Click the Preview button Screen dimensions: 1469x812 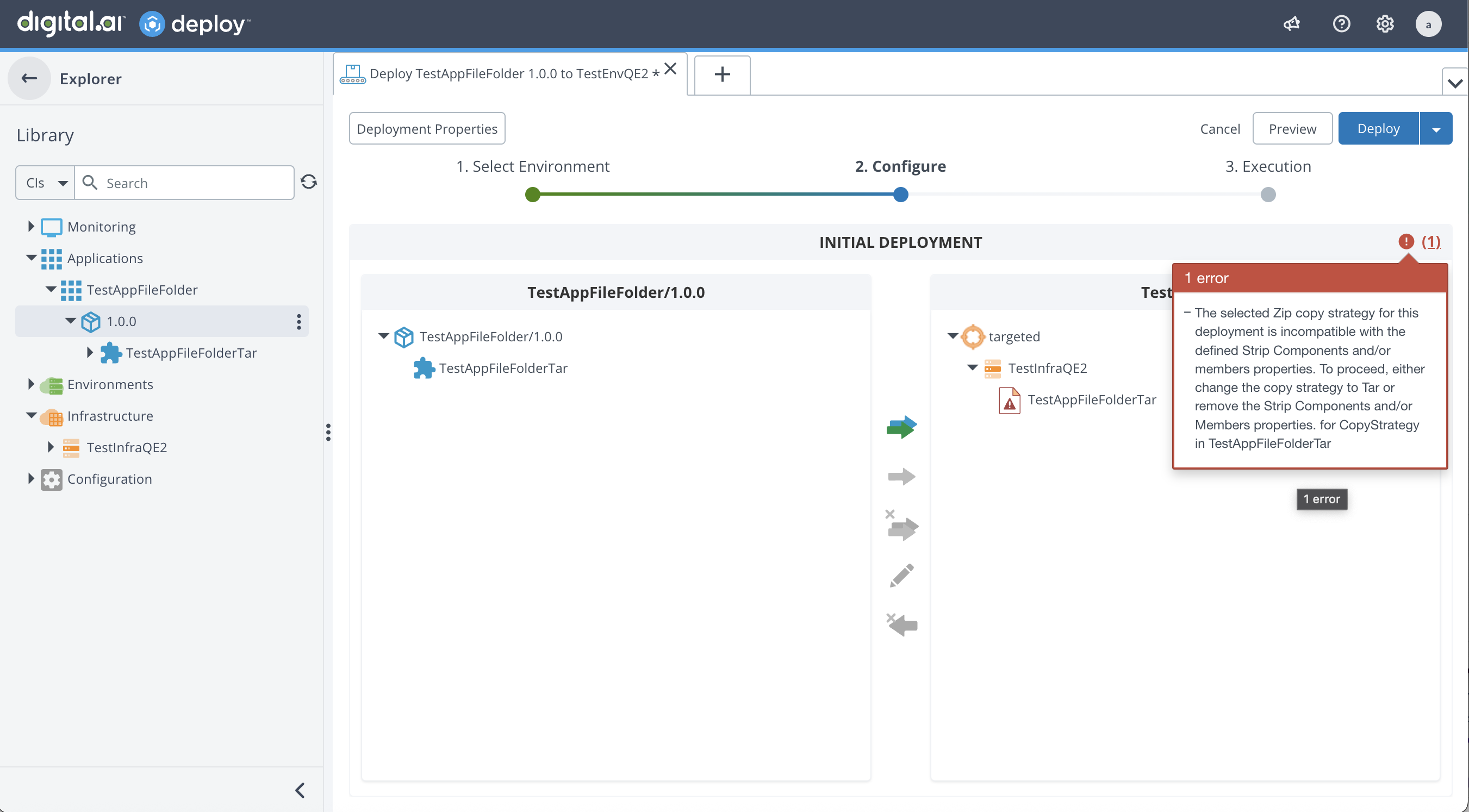(1292, 129)
